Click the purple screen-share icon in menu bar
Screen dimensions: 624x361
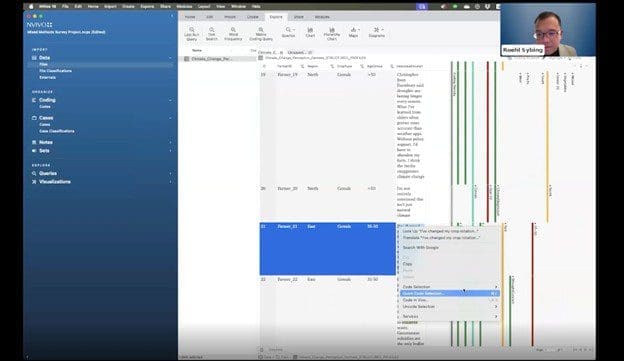[x=422, y=6]
